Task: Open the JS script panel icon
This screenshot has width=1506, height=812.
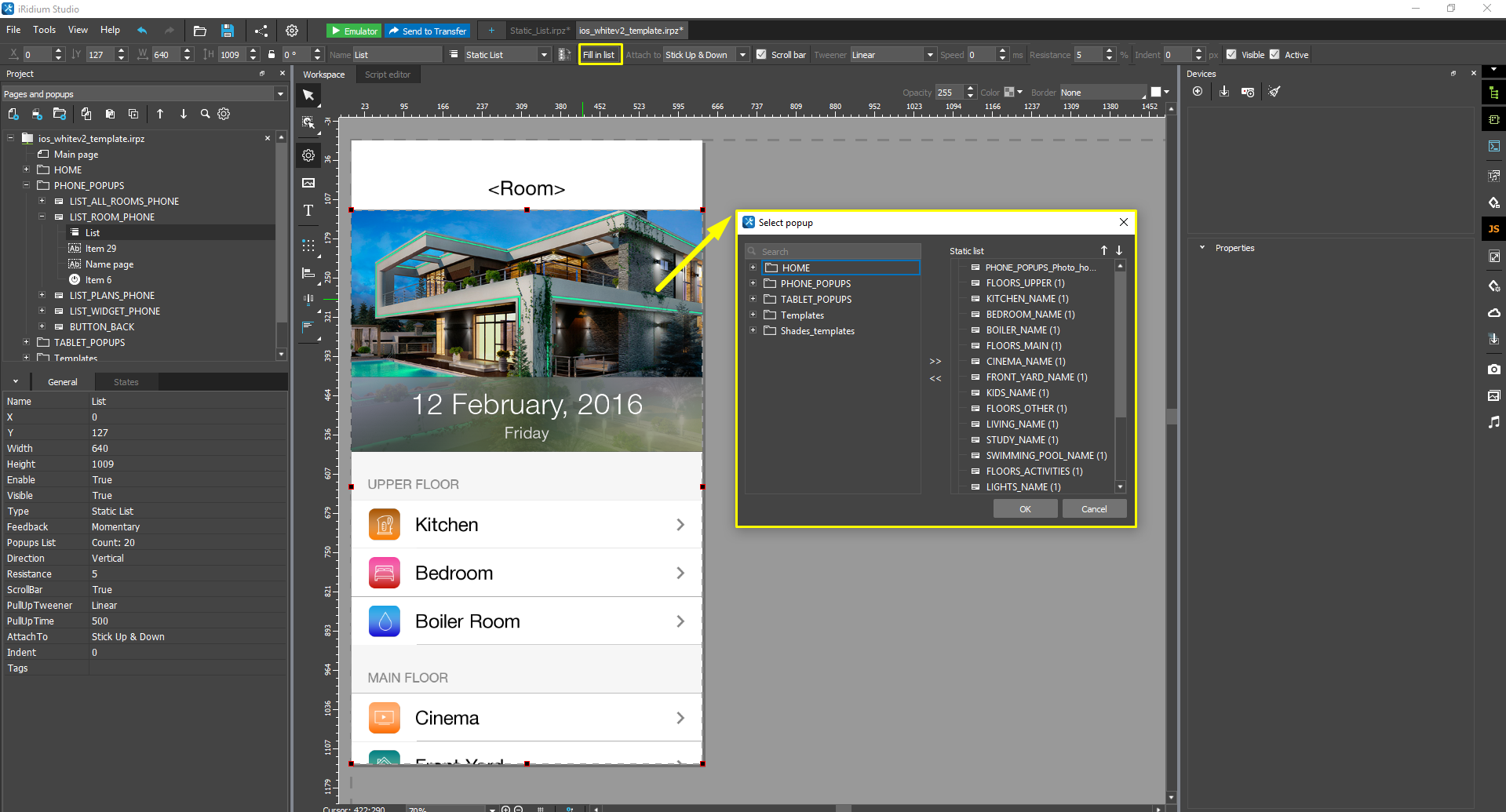Action: (x=1493, y=229)
